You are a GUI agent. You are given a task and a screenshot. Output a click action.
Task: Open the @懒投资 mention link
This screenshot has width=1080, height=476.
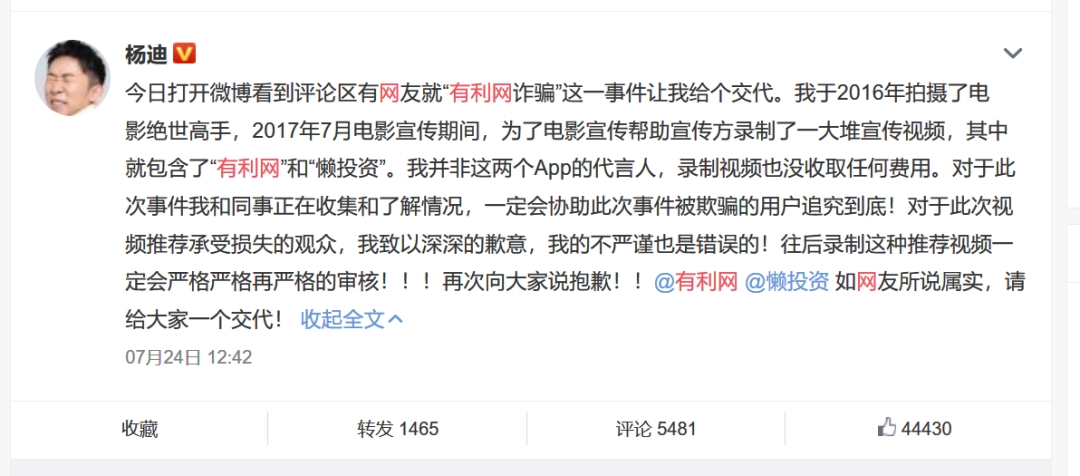coord(788,282)
